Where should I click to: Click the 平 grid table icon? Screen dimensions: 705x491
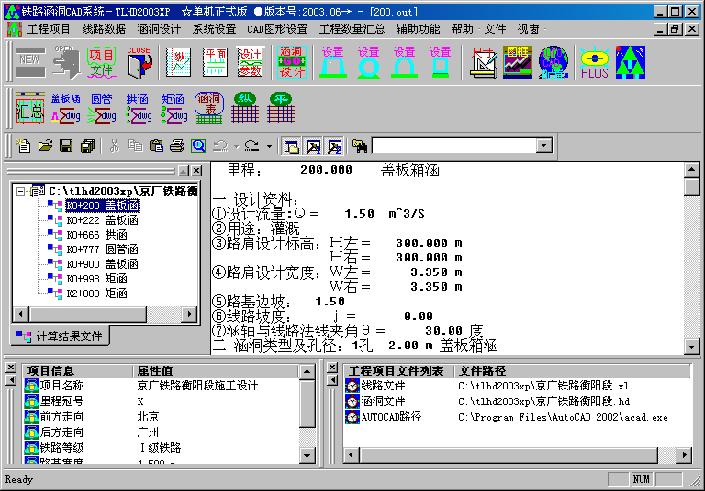point(281,108)
